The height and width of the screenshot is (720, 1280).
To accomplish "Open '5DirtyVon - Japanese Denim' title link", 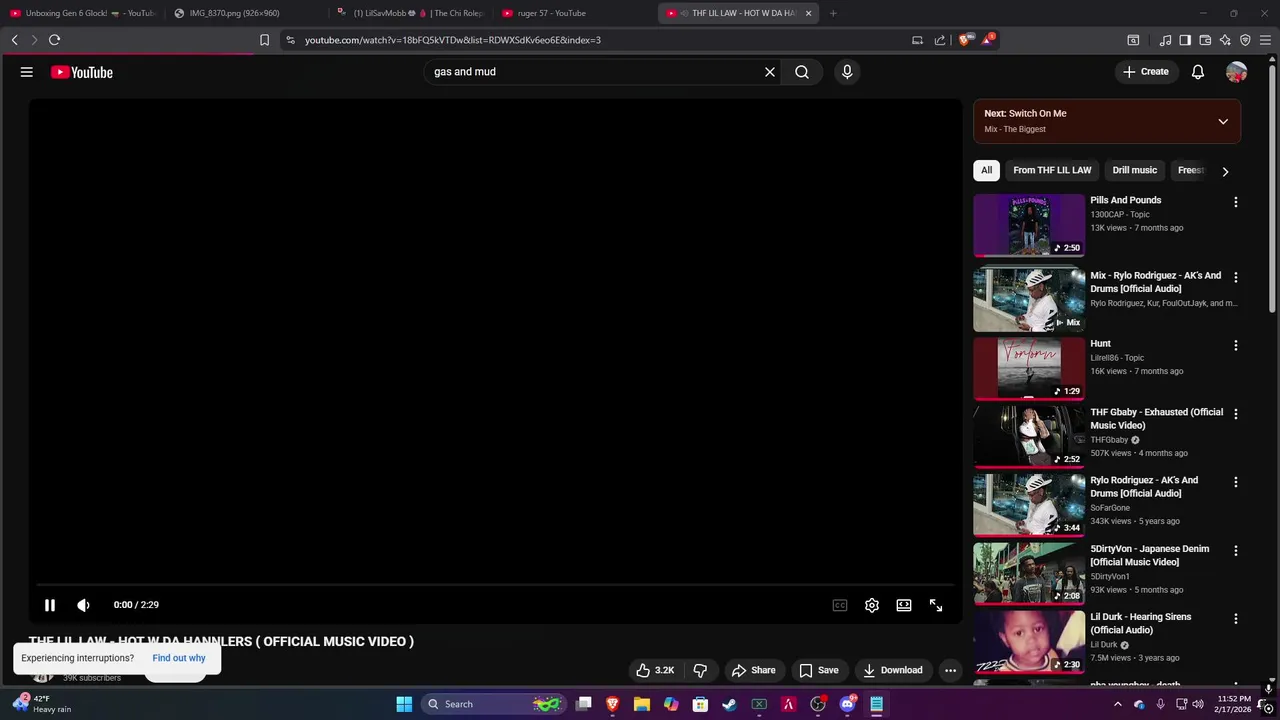I will click(1150, 555).
